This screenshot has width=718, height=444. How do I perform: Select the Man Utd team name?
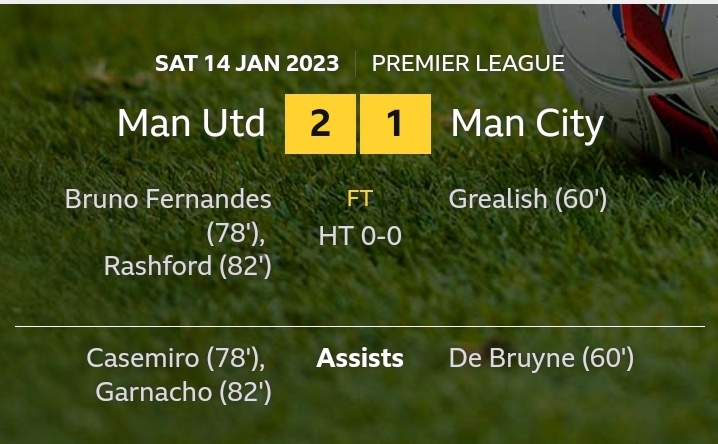click(x=191, y=124)
